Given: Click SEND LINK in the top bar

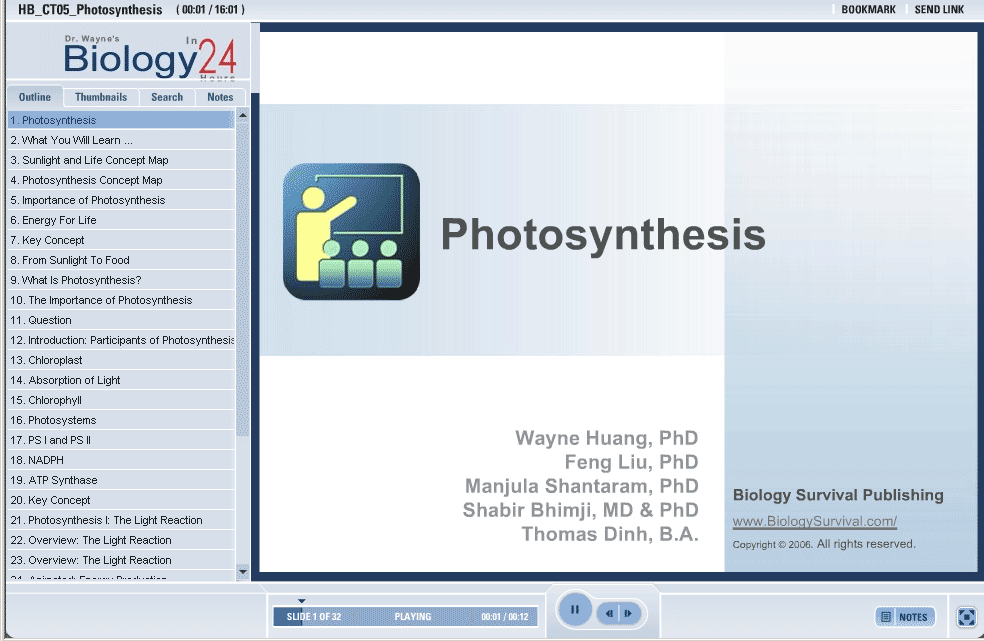Looking at the screenshot, I should [x=939, y=10].
